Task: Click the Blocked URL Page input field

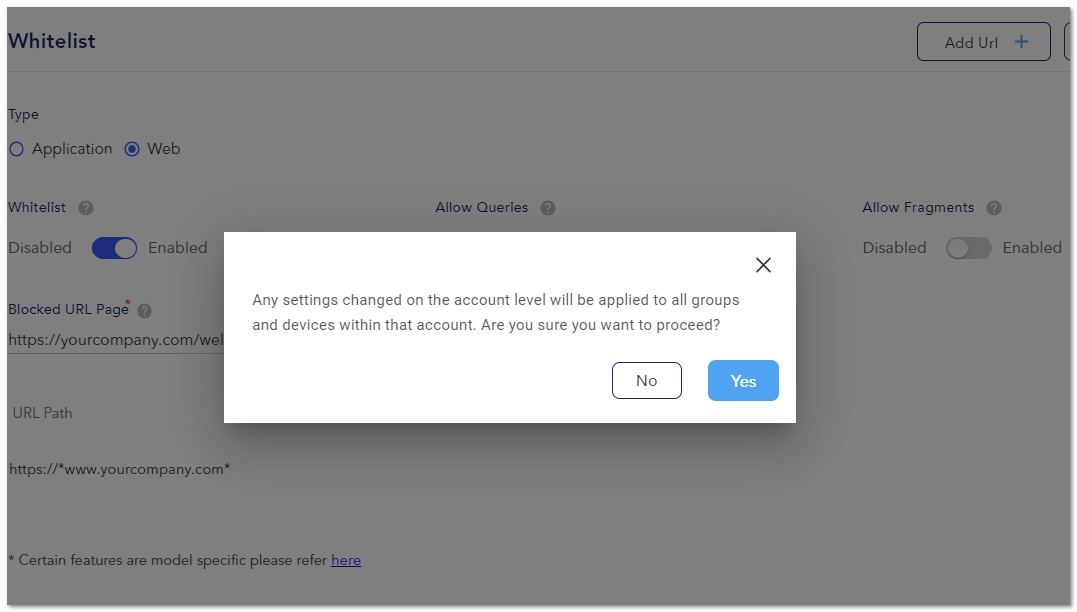Action: click(116, 340)
